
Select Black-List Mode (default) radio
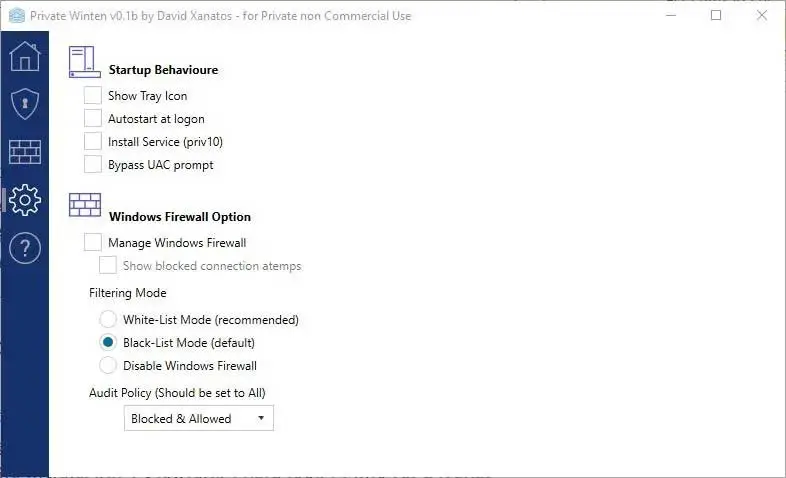(108, 343)
